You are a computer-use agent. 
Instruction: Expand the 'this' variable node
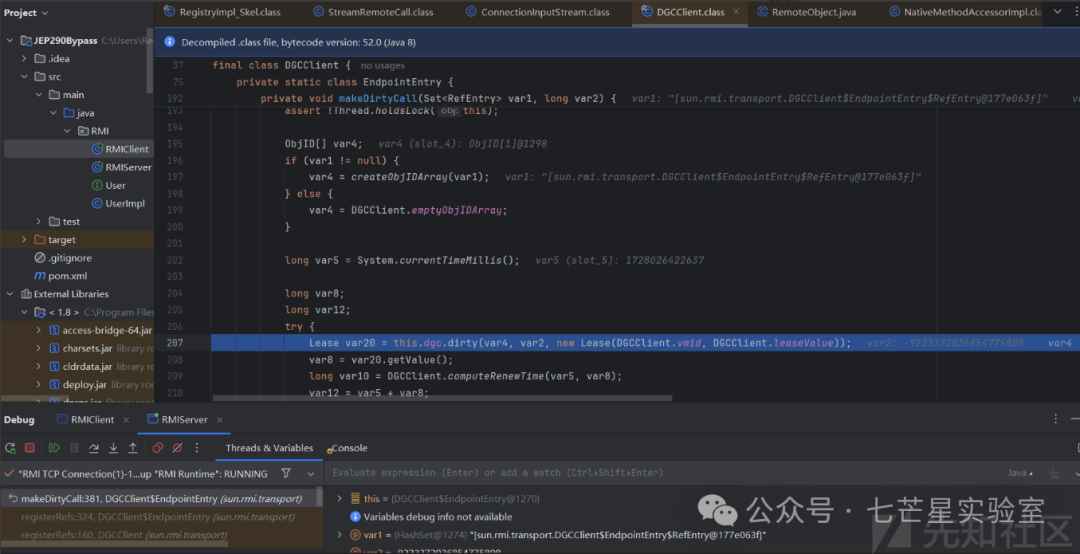point(340,498)
